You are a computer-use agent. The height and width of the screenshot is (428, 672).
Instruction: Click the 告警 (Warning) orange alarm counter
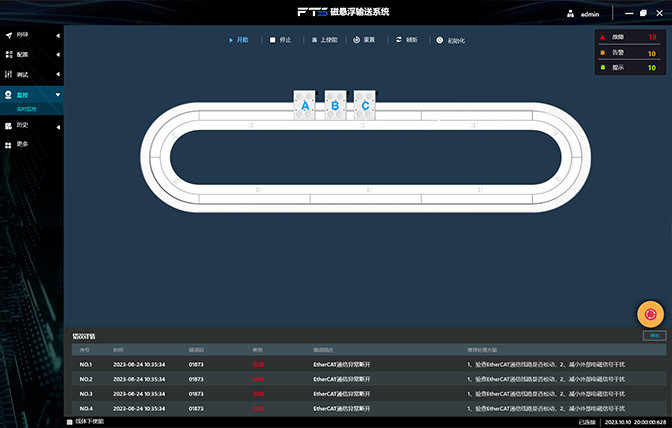pyautogui.click(x=627, y=52)
